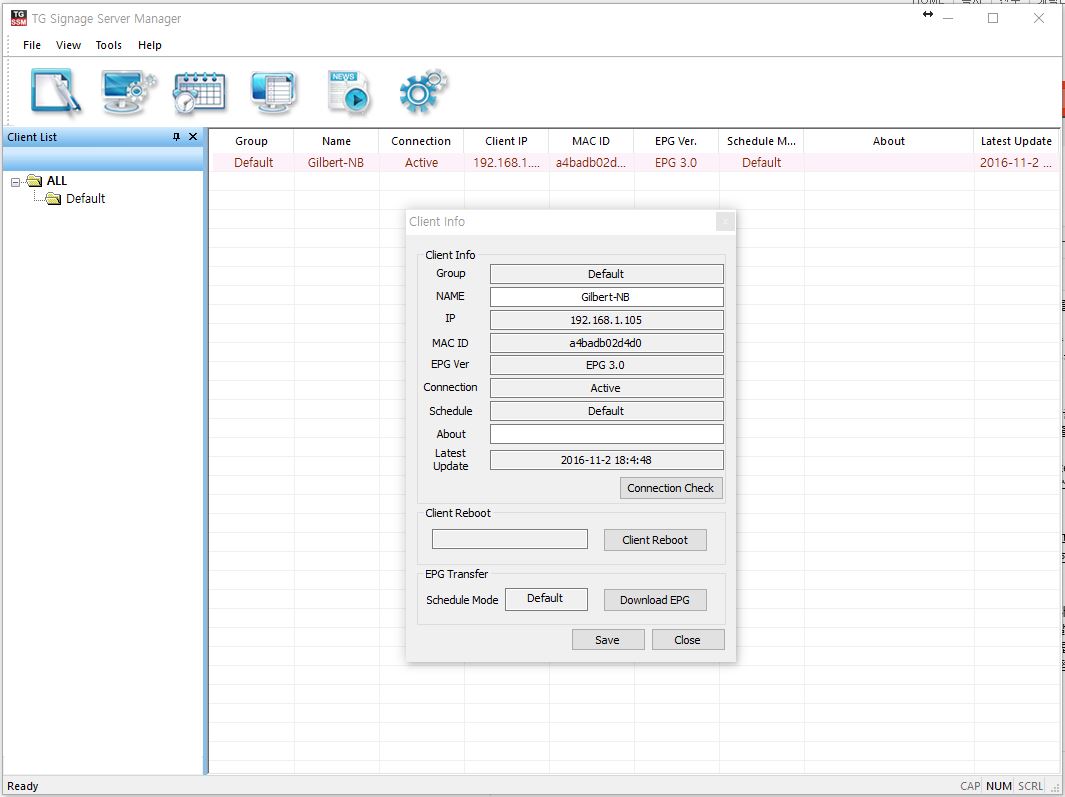Image resolution: width=1065 pixels, height=797 pixels.
Task: Open the Tools menu
Action: [x=109, y=45]
